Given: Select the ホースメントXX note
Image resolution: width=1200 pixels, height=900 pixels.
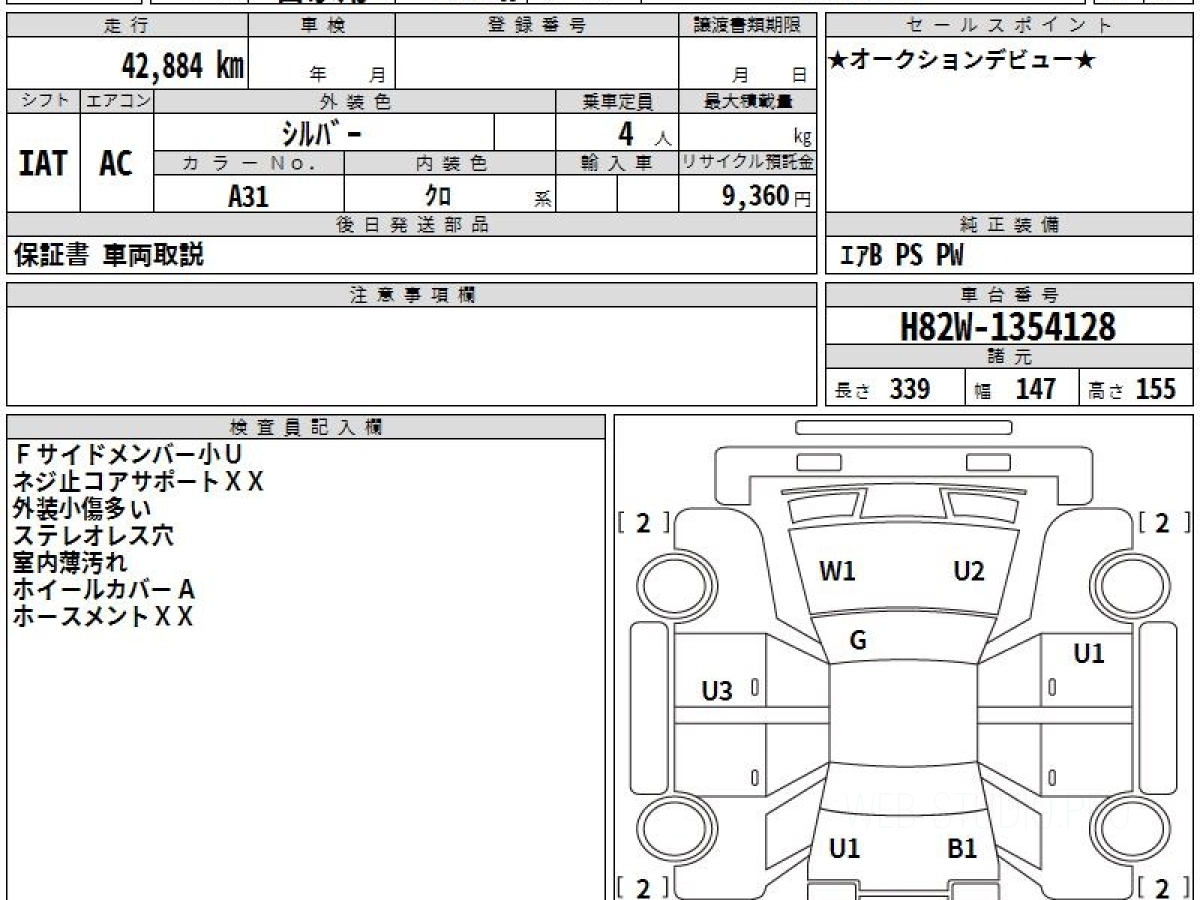Looking at the screenshot, I should (103, 617).
